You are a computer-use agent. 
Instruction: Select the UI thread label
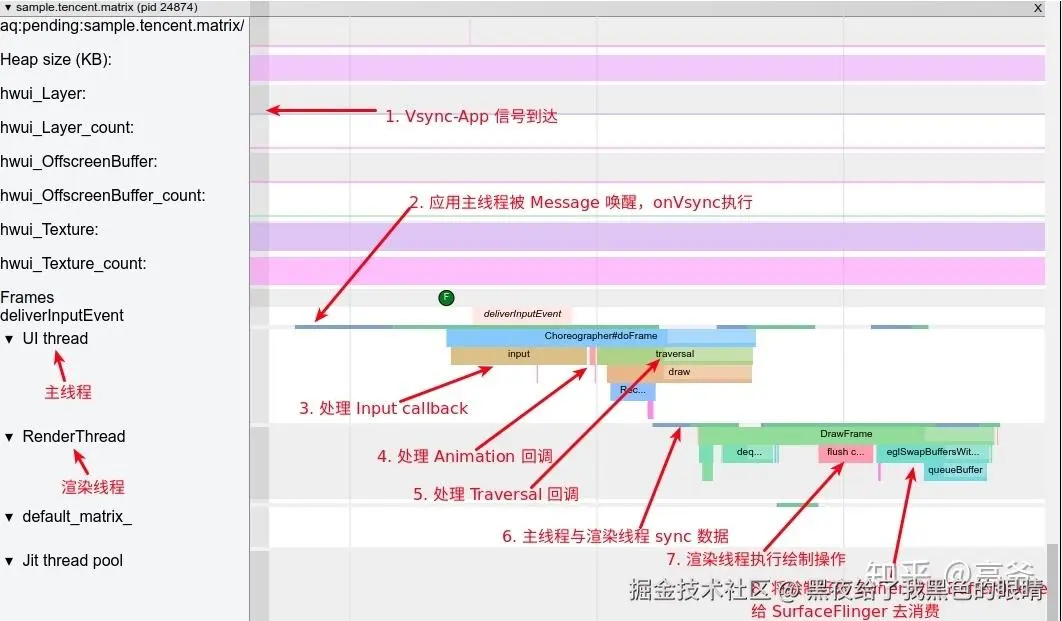click(55, 339)
